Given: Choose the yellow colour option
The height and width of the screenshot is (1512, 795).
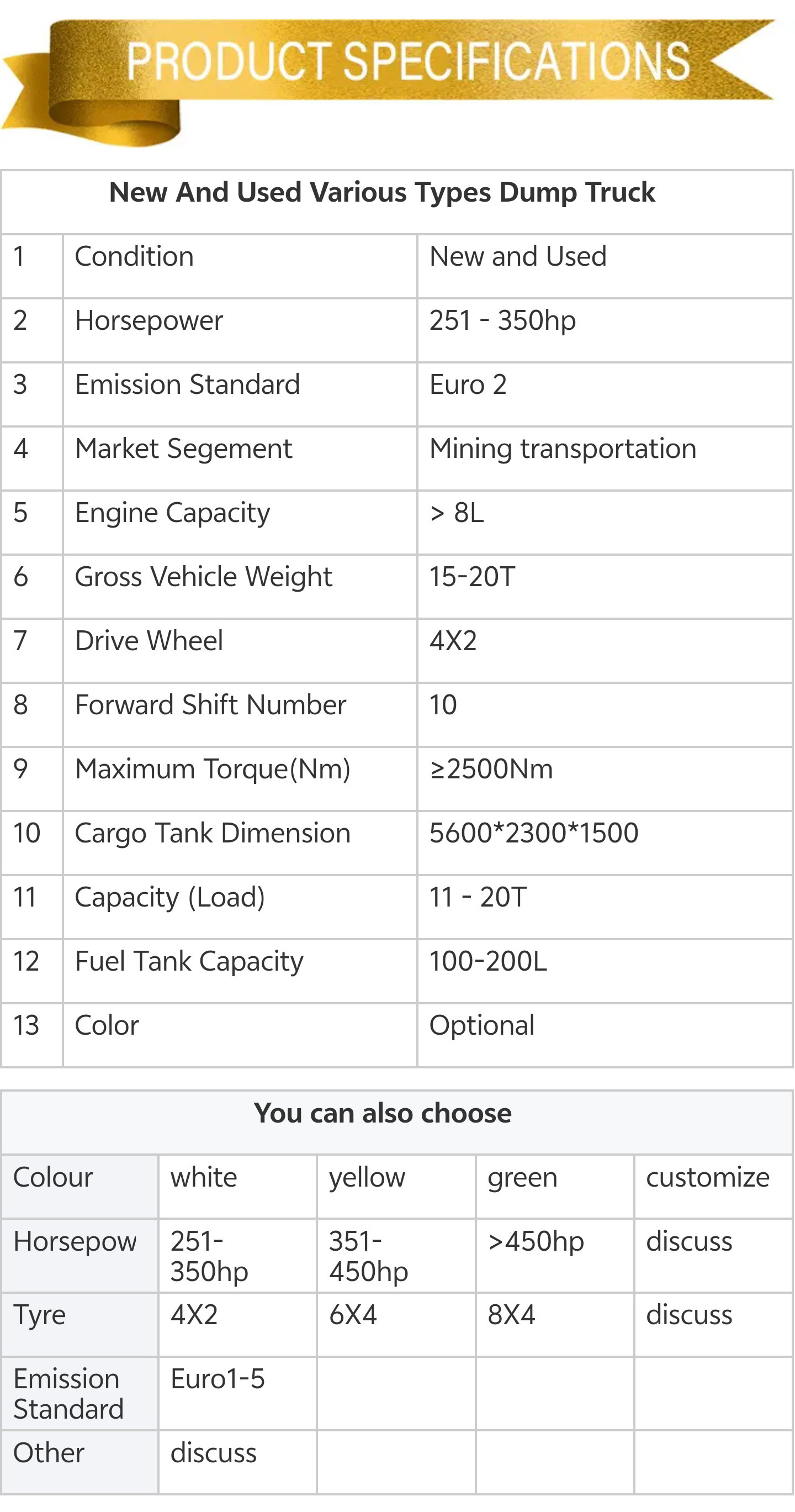Looking at the screenshot, I should pyautogui.click(x=367, y=1177).
